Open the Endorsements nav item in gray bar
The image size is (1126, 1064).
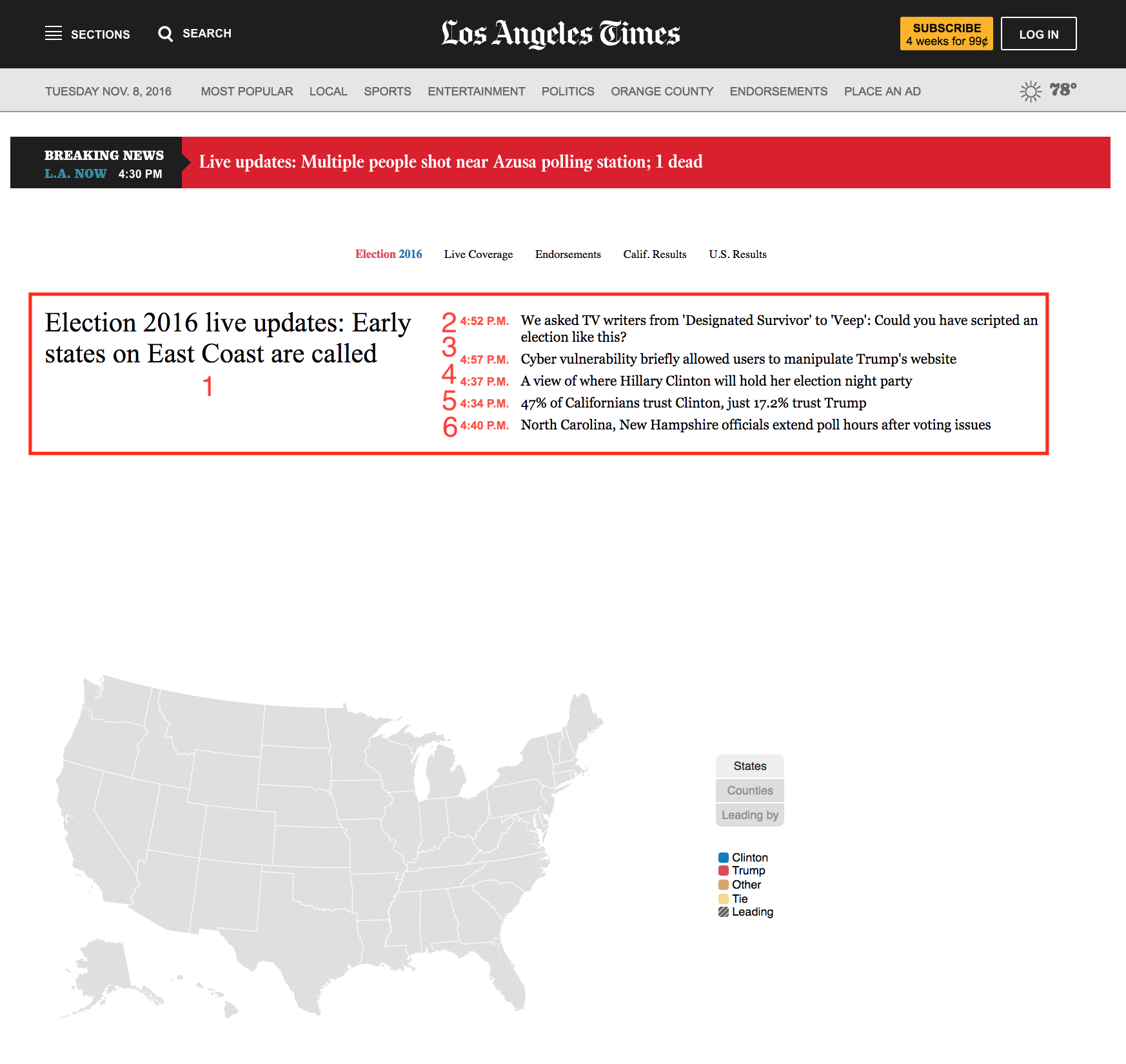779,91
